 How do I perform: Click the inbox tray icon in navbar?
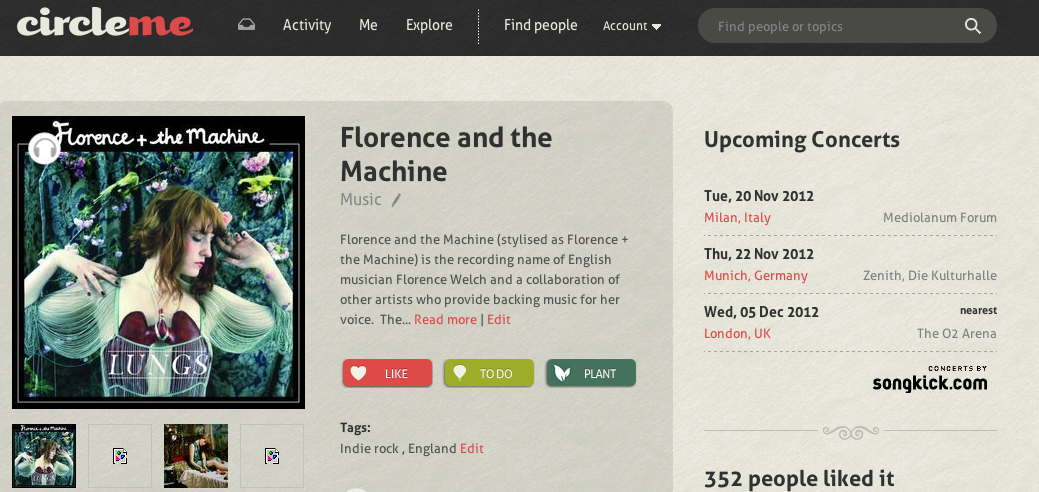coord(246,25)
